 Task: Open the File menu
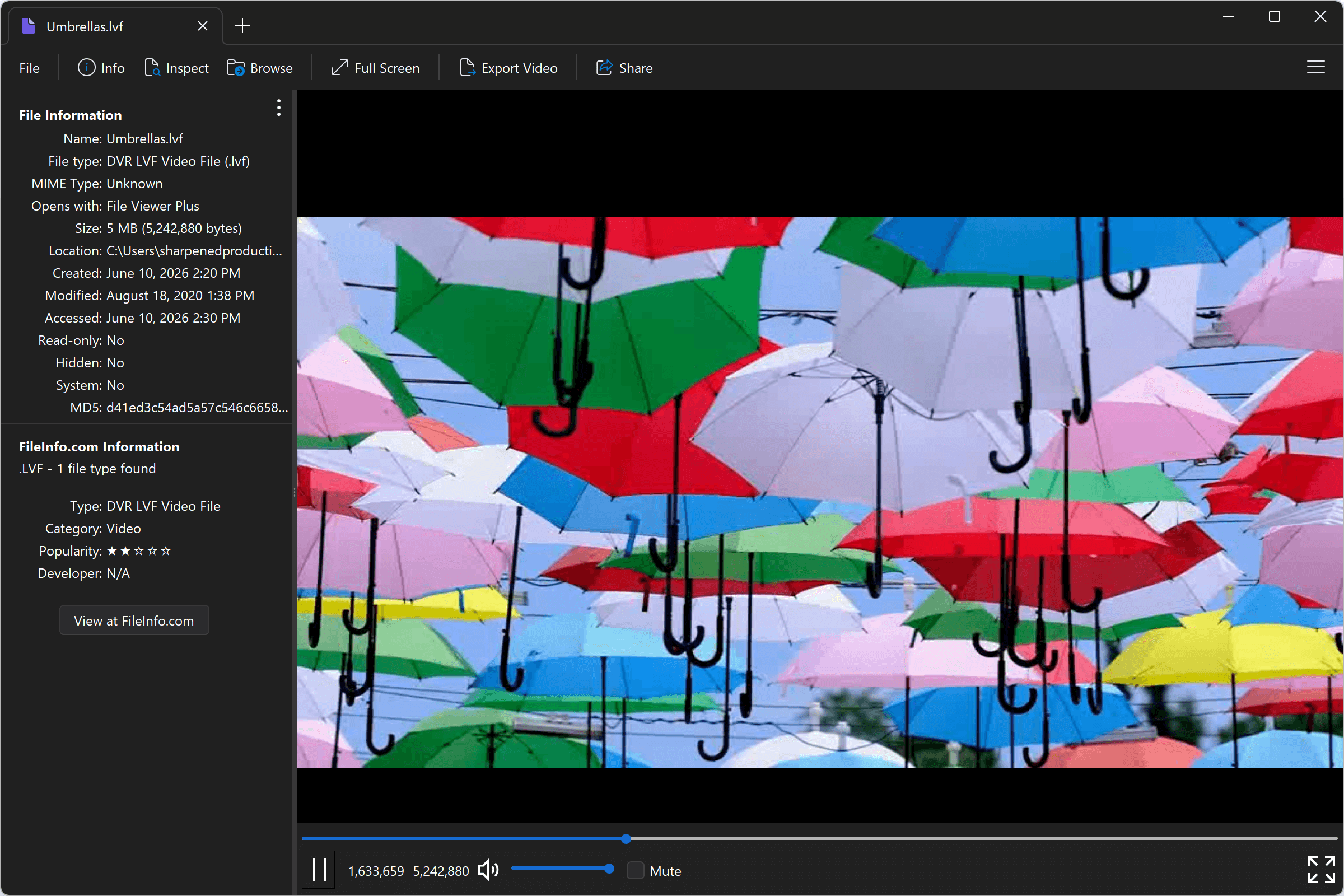click(x=29, y=68)
